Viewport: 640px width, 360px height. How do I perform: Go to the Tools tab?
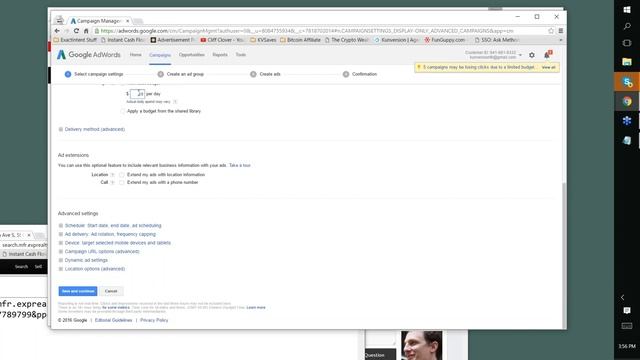click(x=241, y=55)
